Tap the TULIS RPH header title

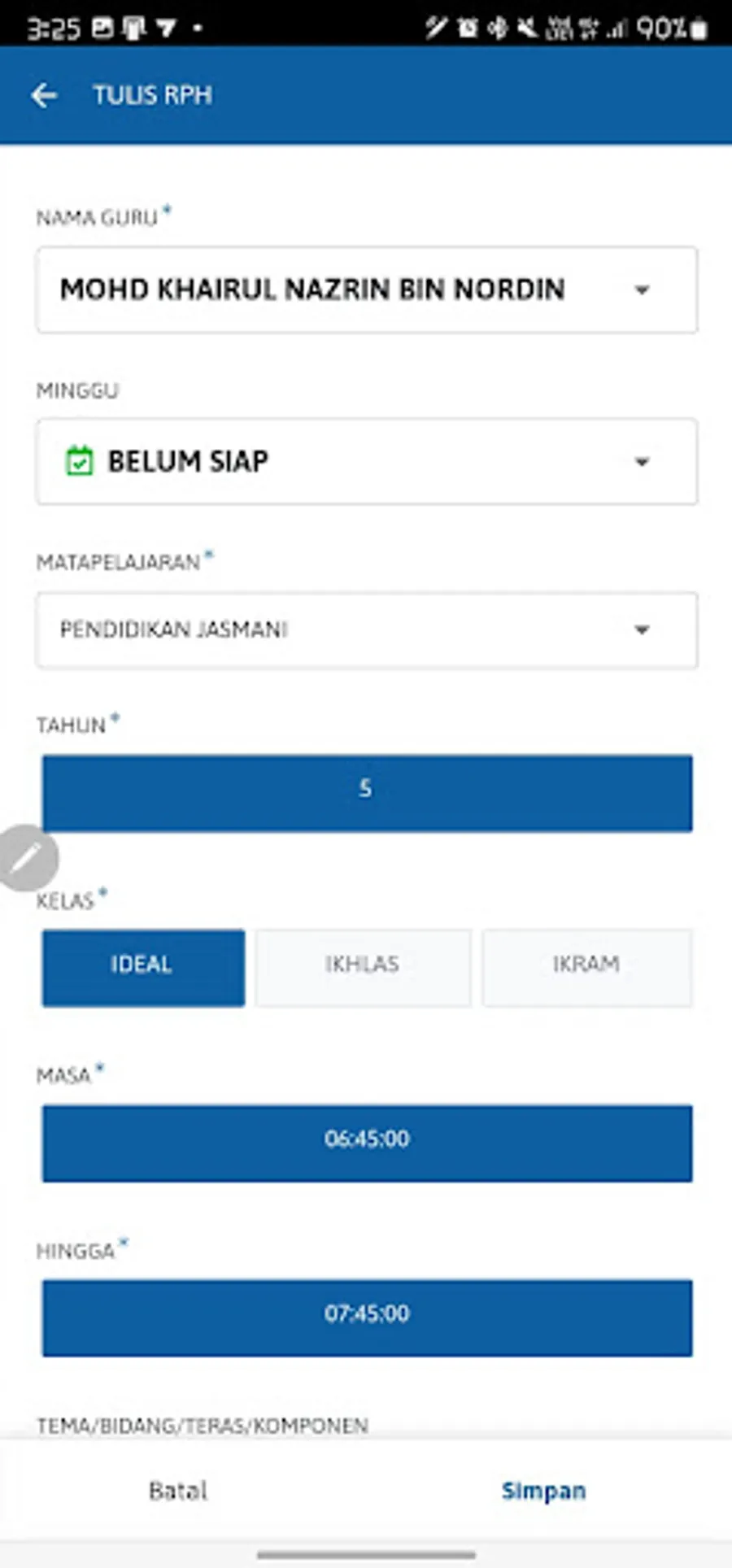click(153, 95)
